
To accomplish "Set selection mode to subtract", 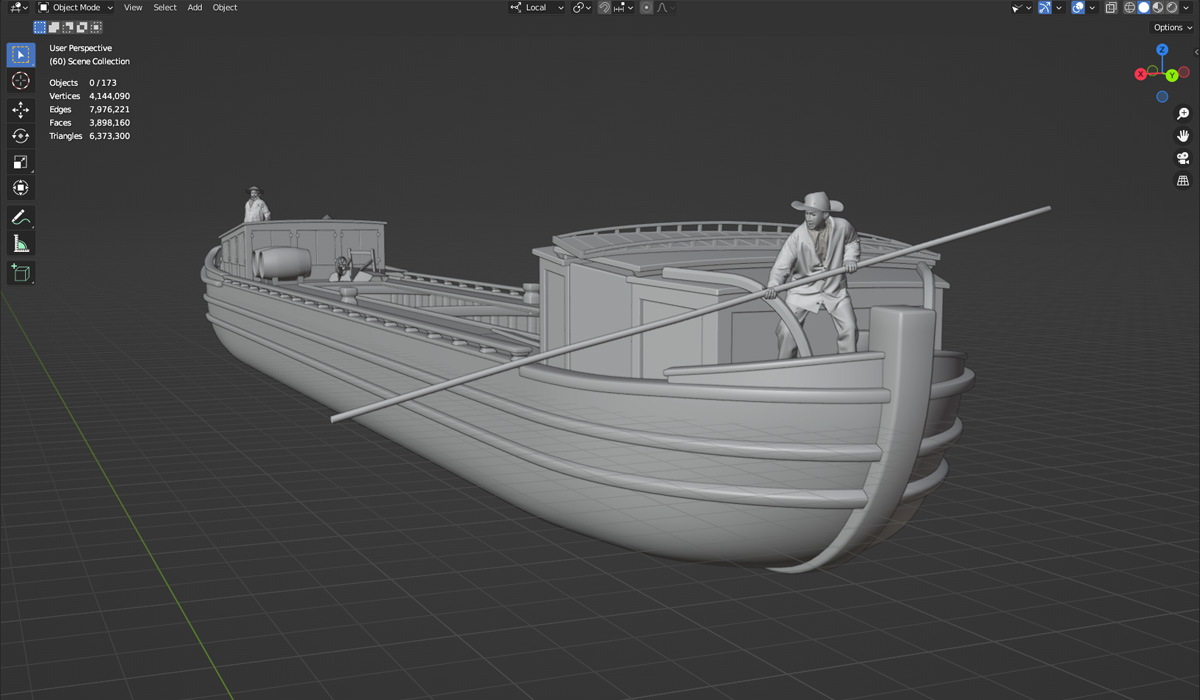I will pyautogui.click(x=68, y=27).
